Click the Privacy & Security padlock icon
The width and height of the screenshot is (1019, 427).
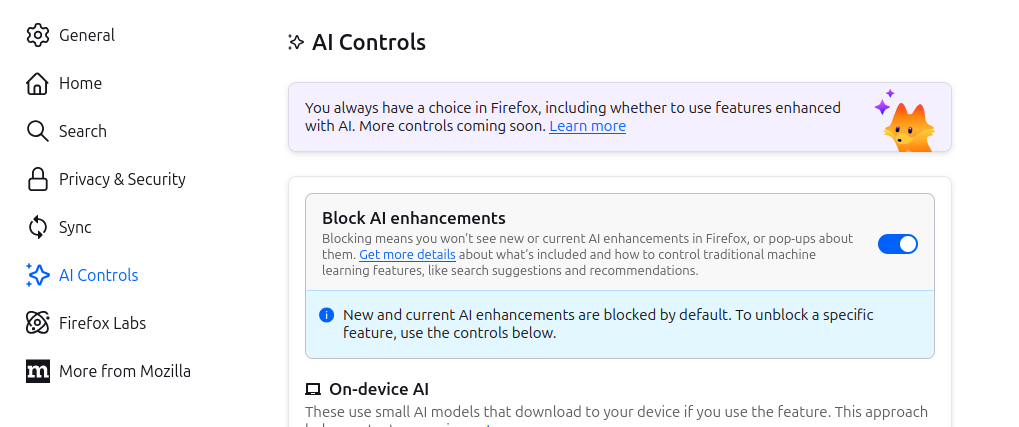[38, 179]
